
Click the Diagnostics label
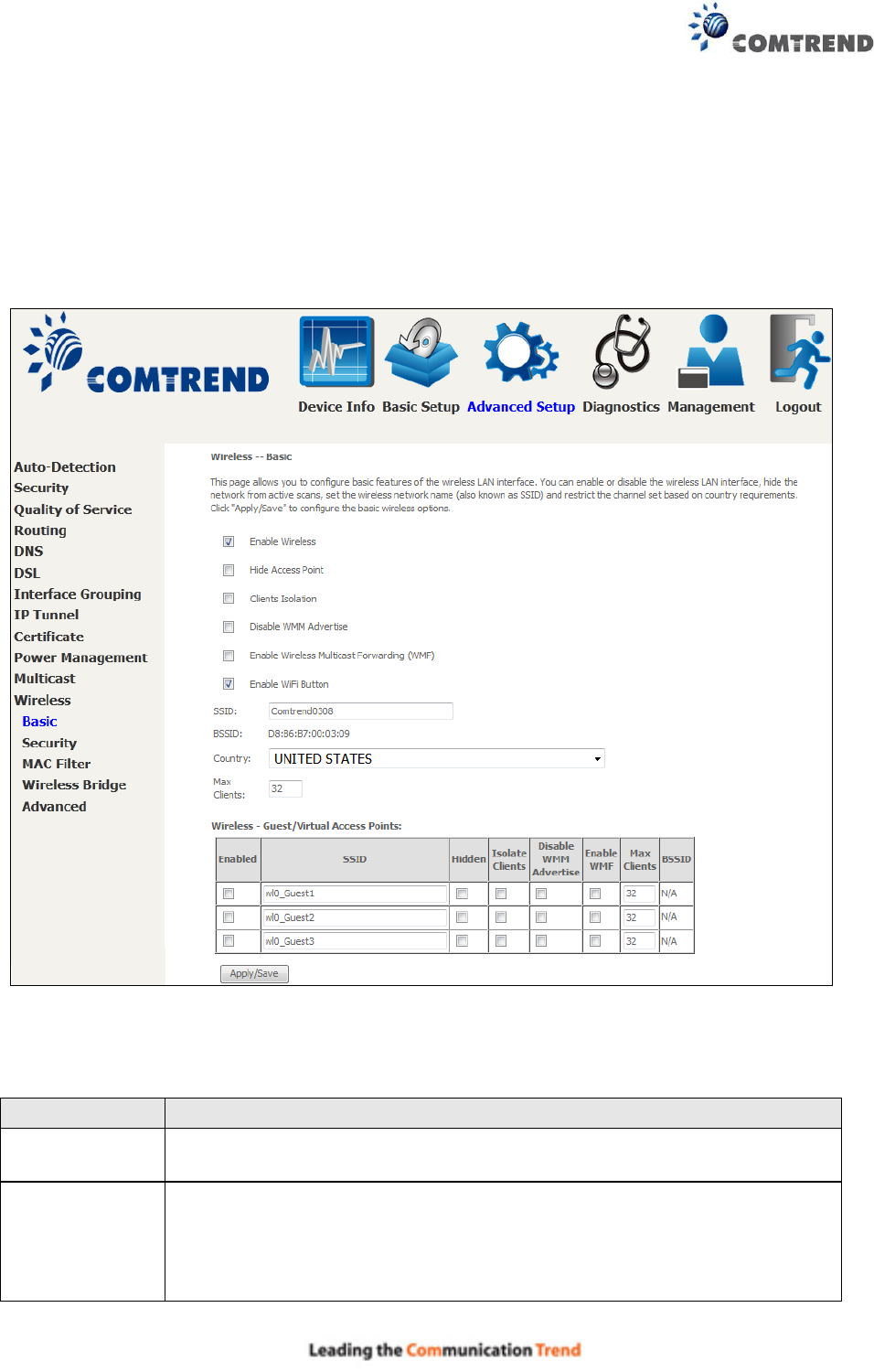coord(622,407)
